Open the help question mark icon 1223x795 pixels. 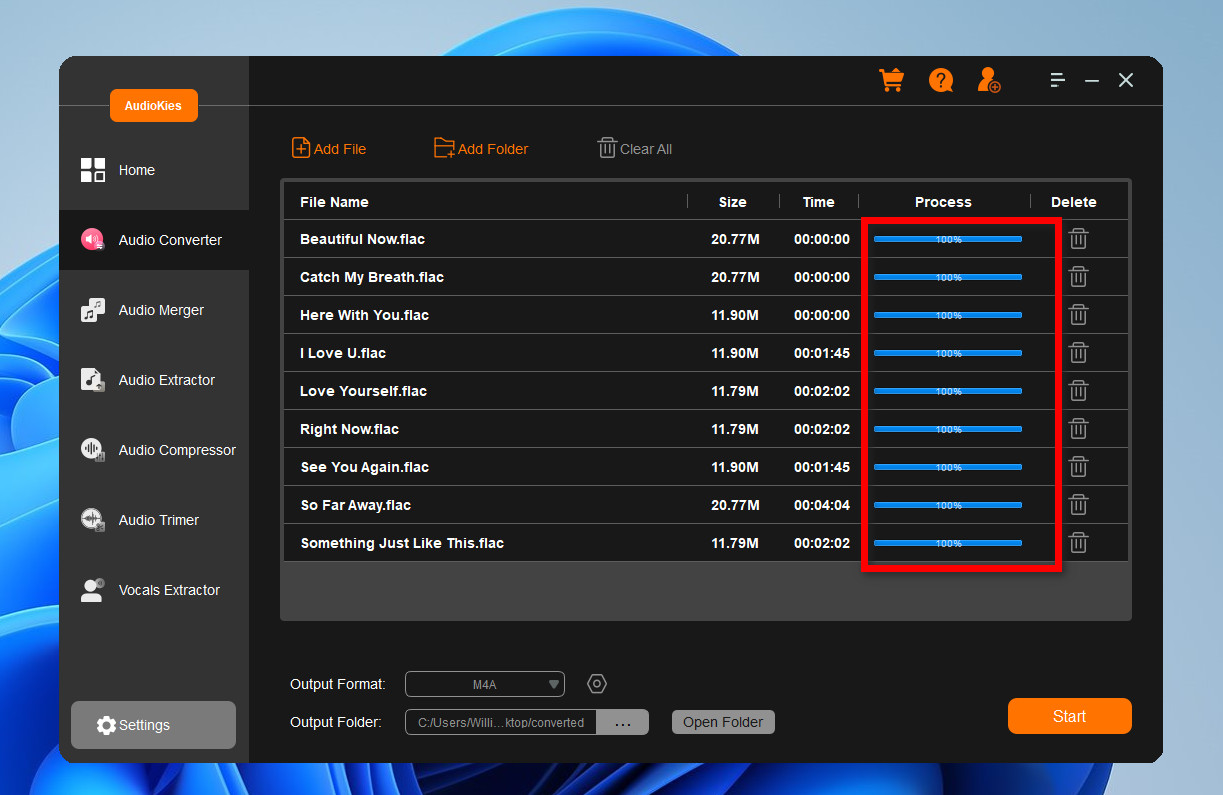point(941,80)
